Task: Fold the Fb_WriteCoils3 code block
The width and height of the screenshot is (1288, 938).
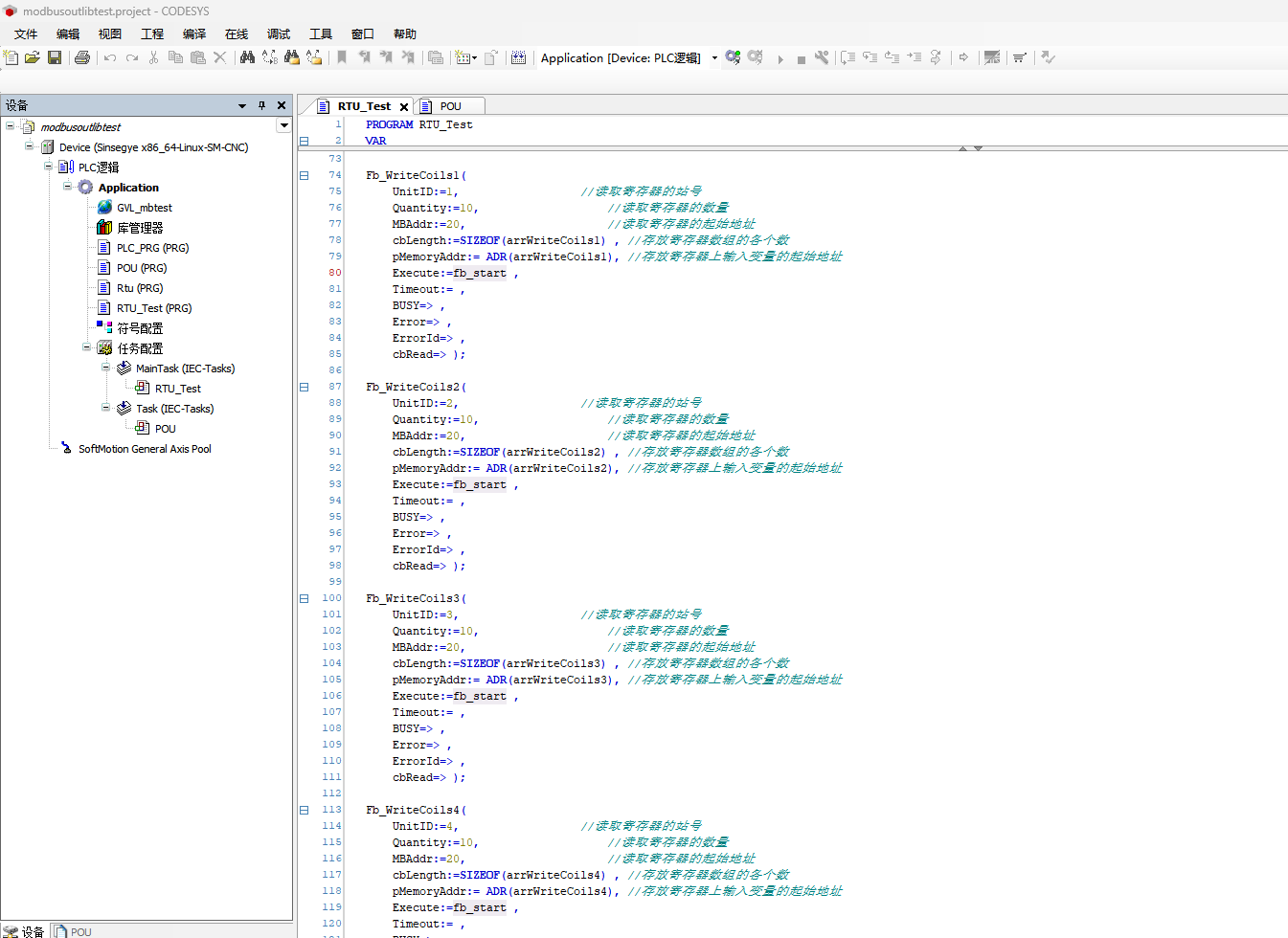Action: click(304, 598)
